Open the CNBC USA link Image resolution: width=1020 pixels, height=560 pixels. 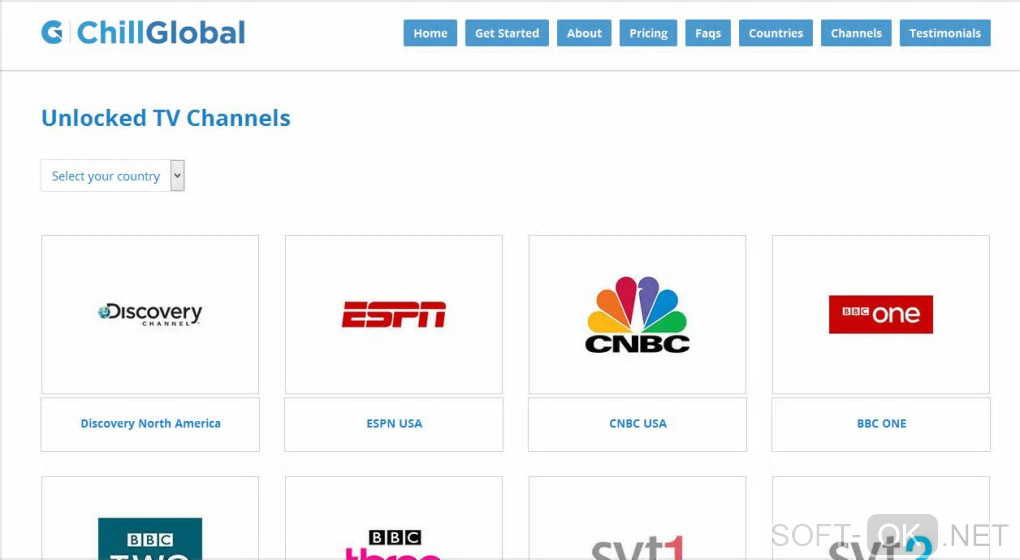638,424
